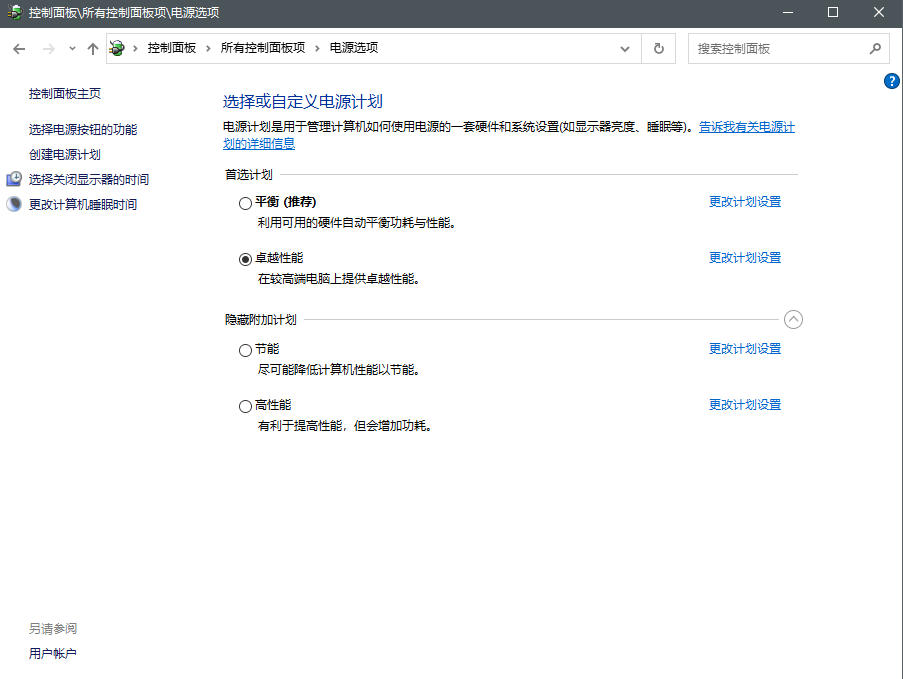Open 选择电源按钮的功能 link
Viewport: 903px width, 679px height.
pyautogui.click(x=83, y=129)
